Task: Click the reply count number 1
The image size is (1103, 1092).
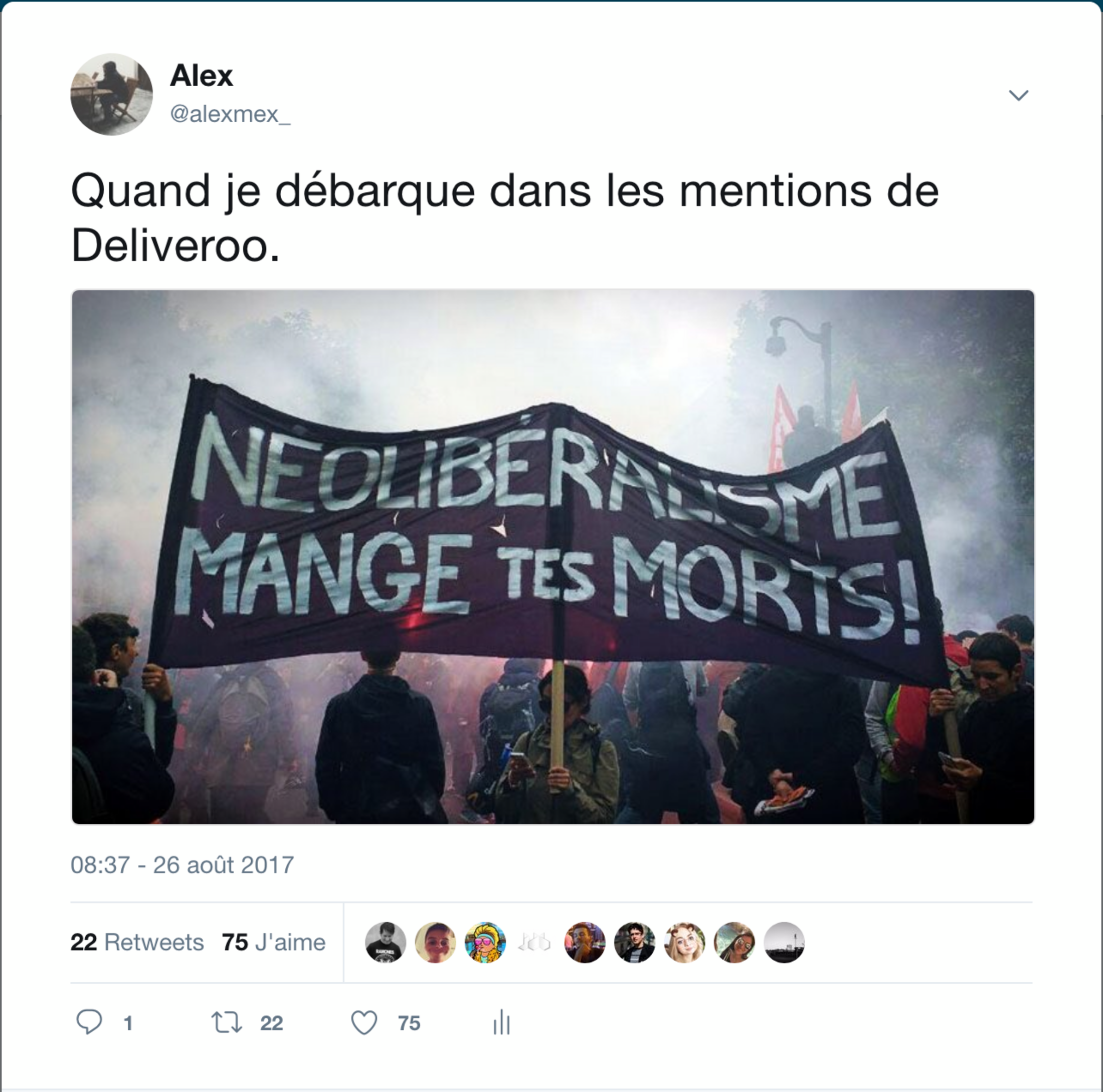Action: pyautogui.click(x=128, y=1023)
